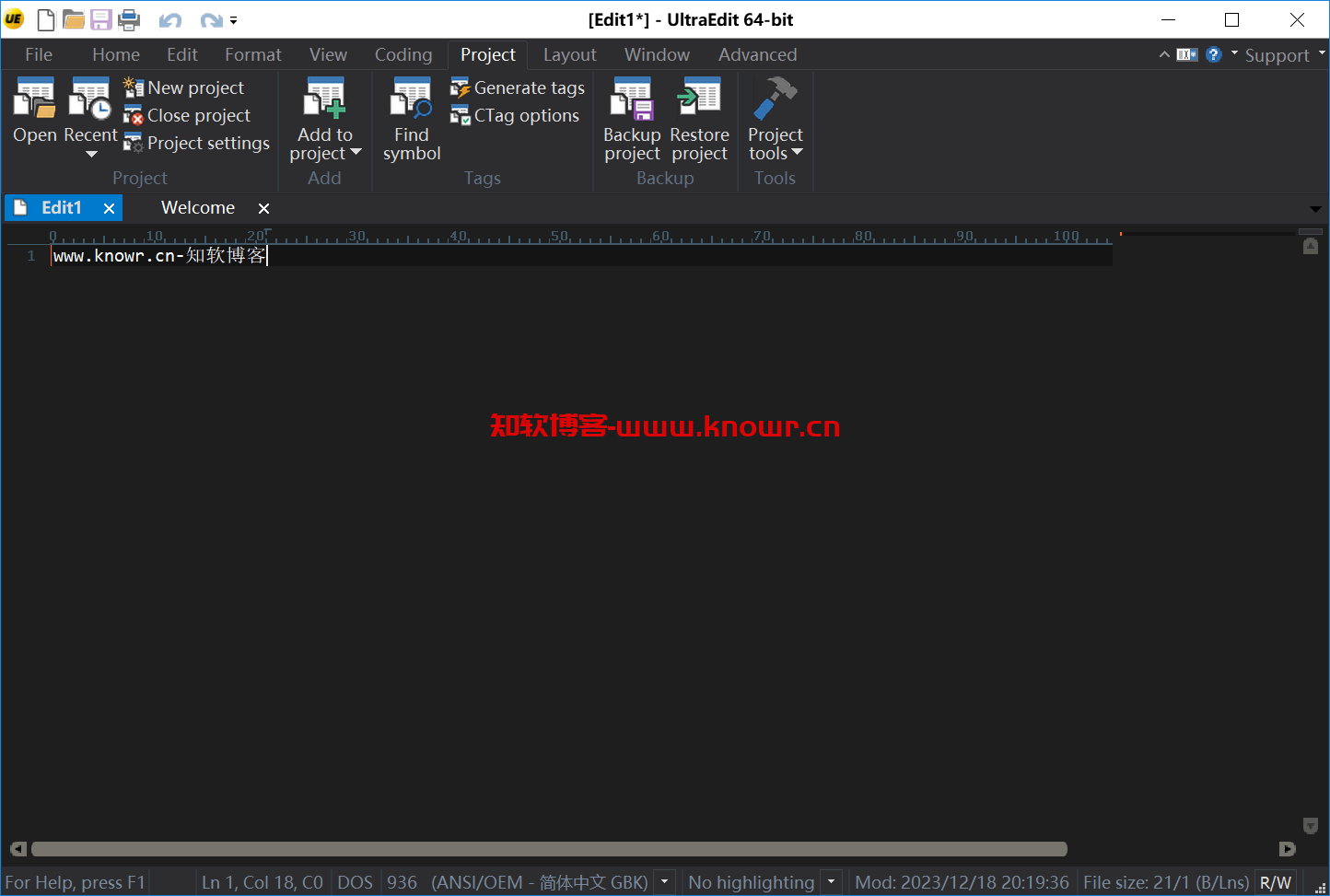Click line number 1 in the gutter
The height and width of the screenshot is (896, 1330).
click(31, 255)
